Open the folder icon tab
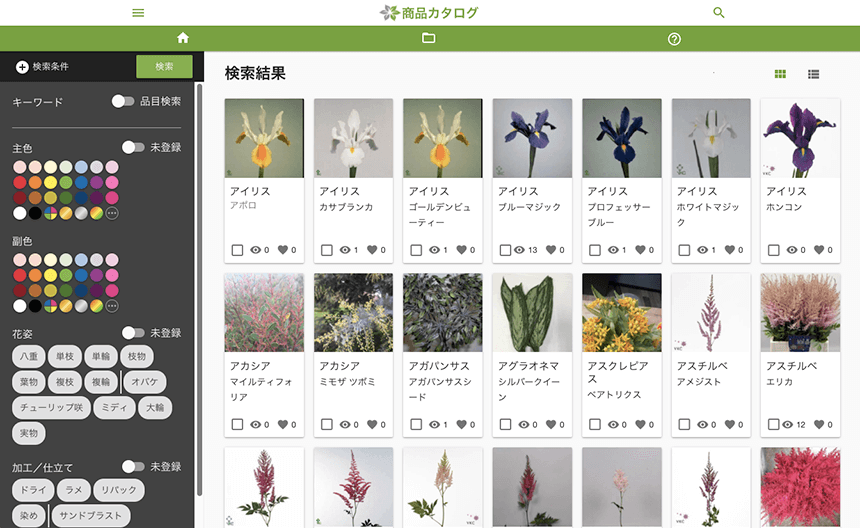 (428, 38)
